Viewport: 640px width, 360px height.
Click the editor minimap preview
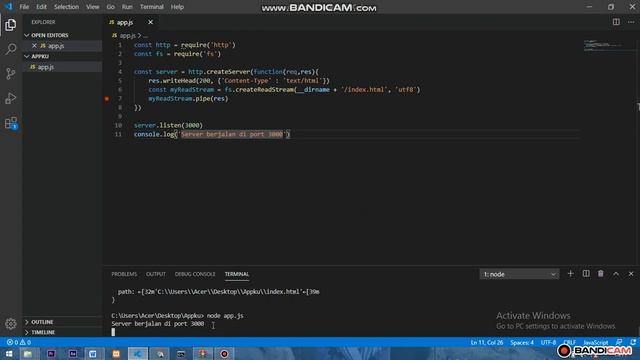603,45
